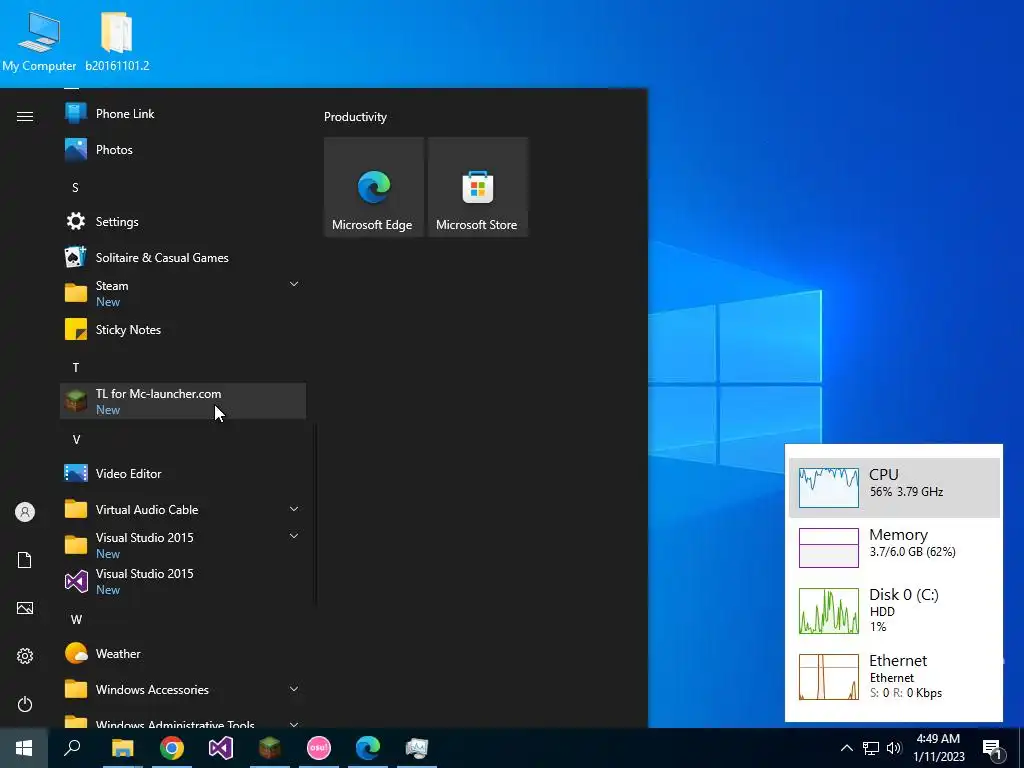1024x768 pixels.
Task: Select the Memory performance entry
Action: point(894,547)
